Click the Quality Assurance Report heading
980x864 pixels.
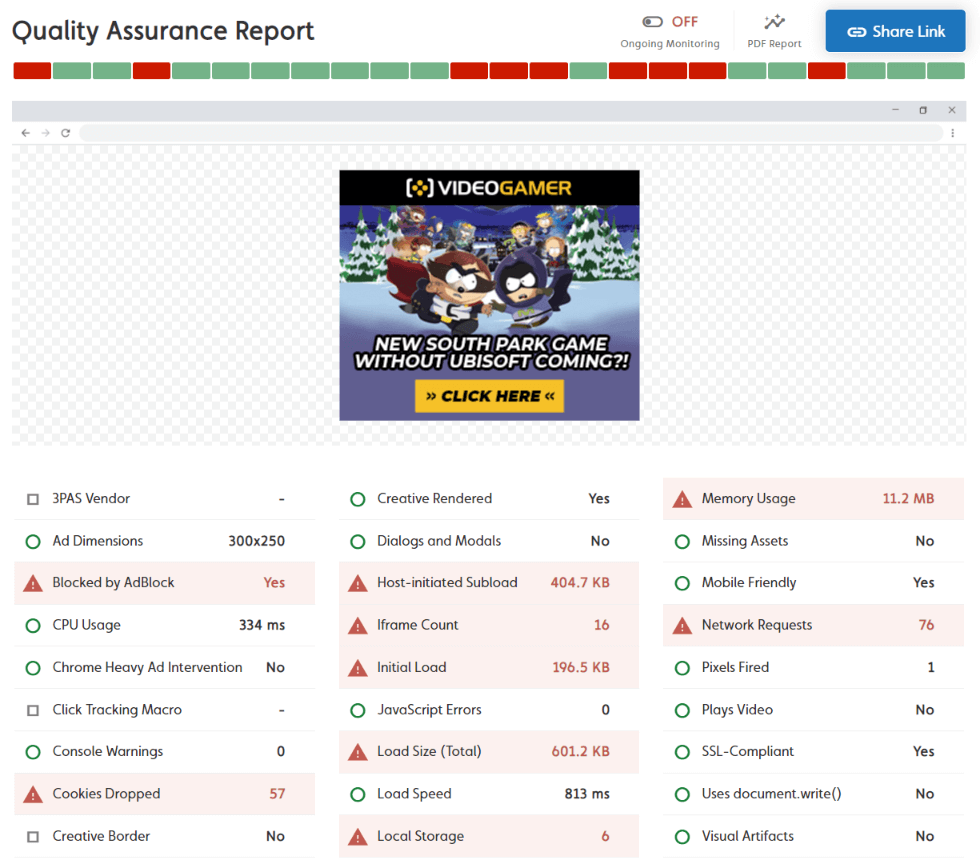[162, 31]
